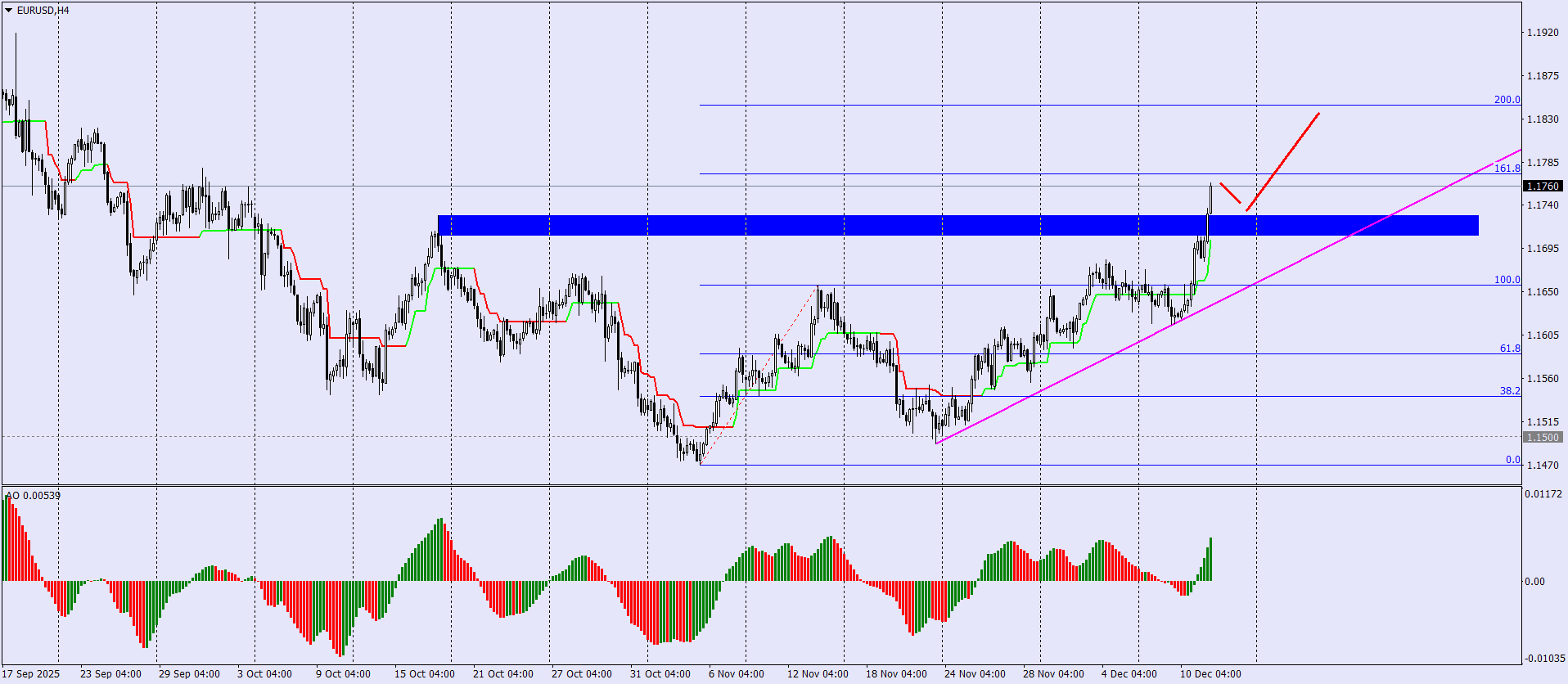Select the 0.0 Fibonacci level label
Image resolution: width=1568 pixels, height=684 pixels.
(x=1513, y=460)
